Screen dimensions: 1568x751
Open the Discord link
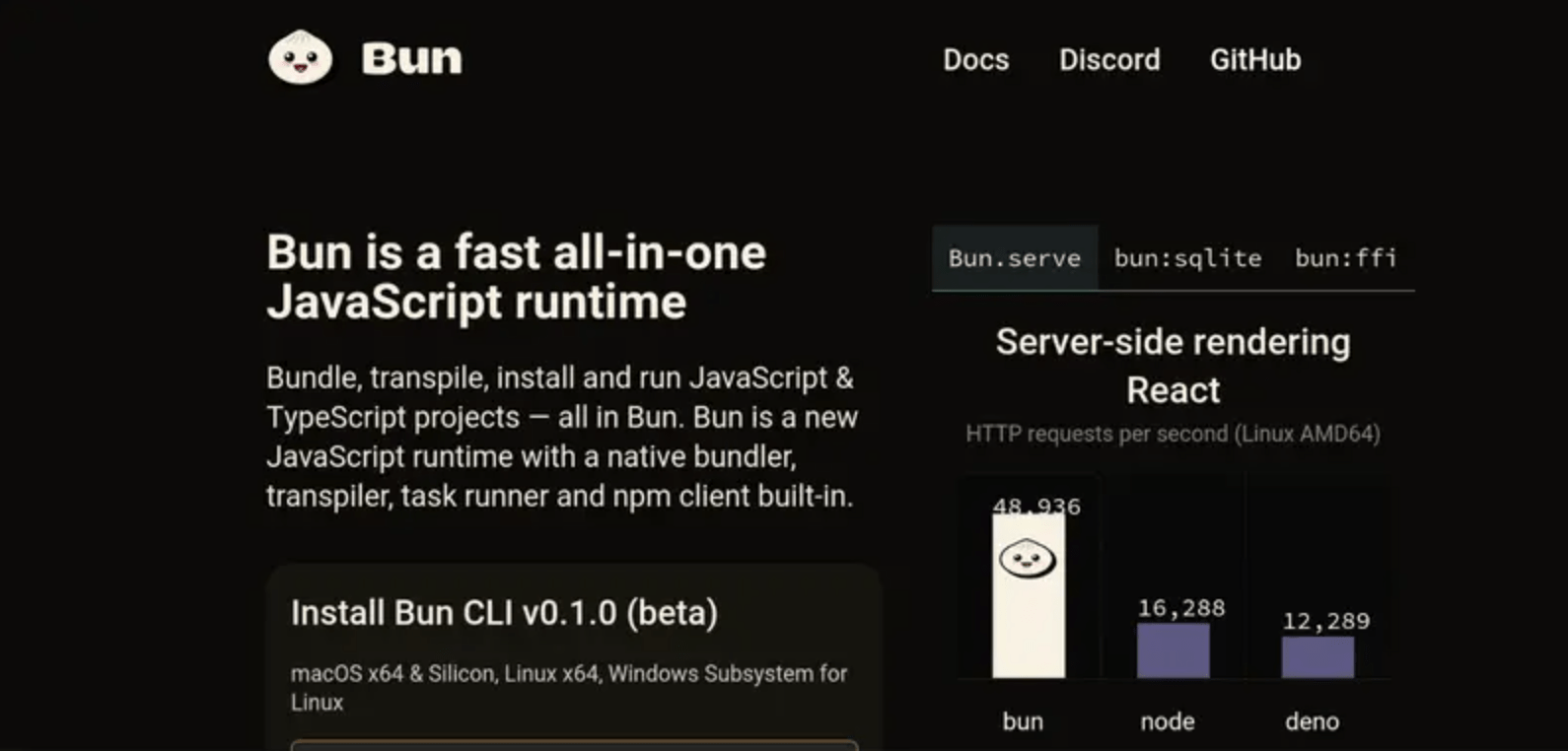[1109, 60]
